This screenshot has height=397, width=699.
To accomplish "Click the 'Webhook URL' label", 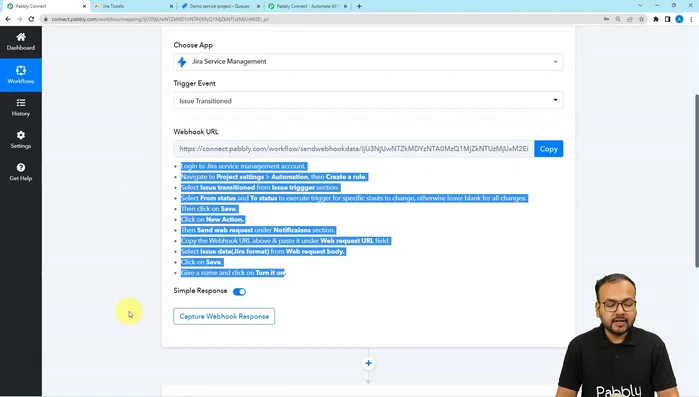I will [x=196, y=132].
